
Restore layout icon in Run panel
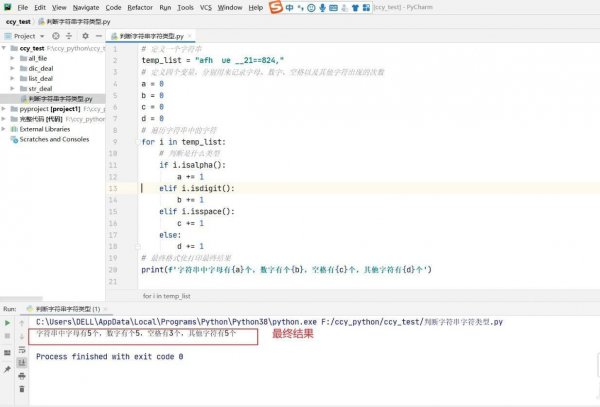7,353
